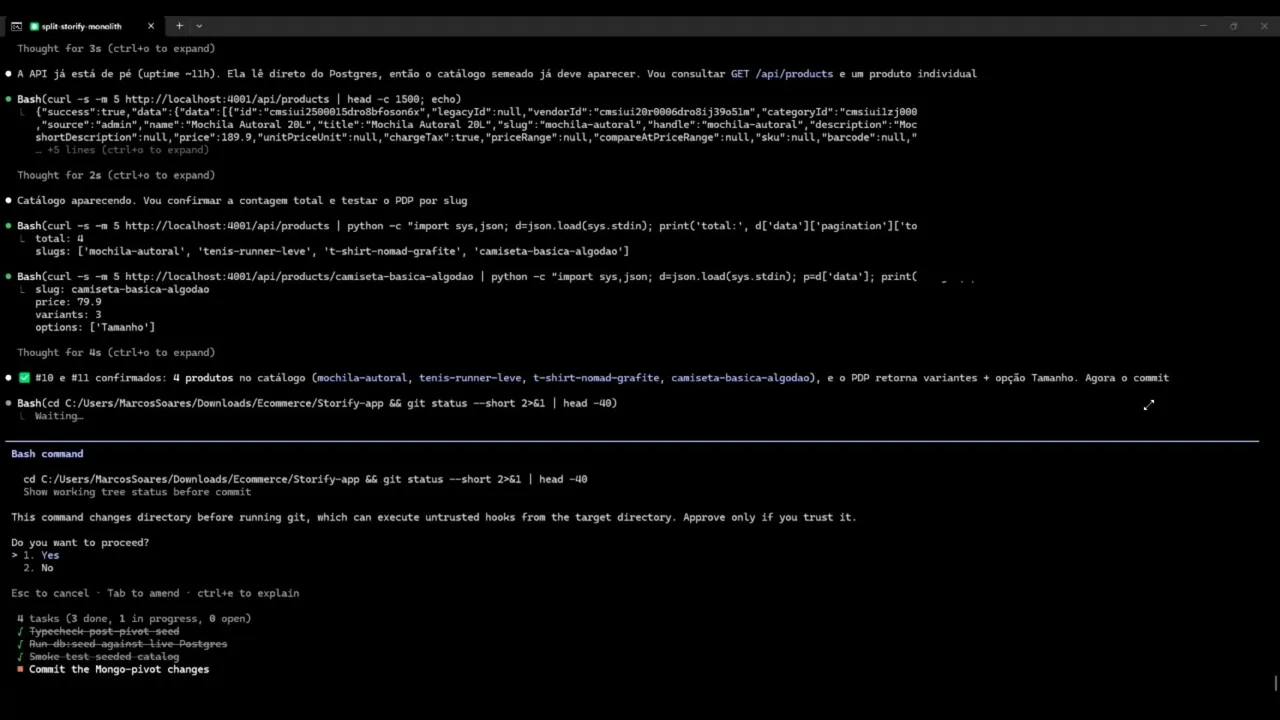Click the 'Commit the Mongo-pivot changes' task
Screen dimensions: 1280x720
pyautogui.click(x=119, y=669)
